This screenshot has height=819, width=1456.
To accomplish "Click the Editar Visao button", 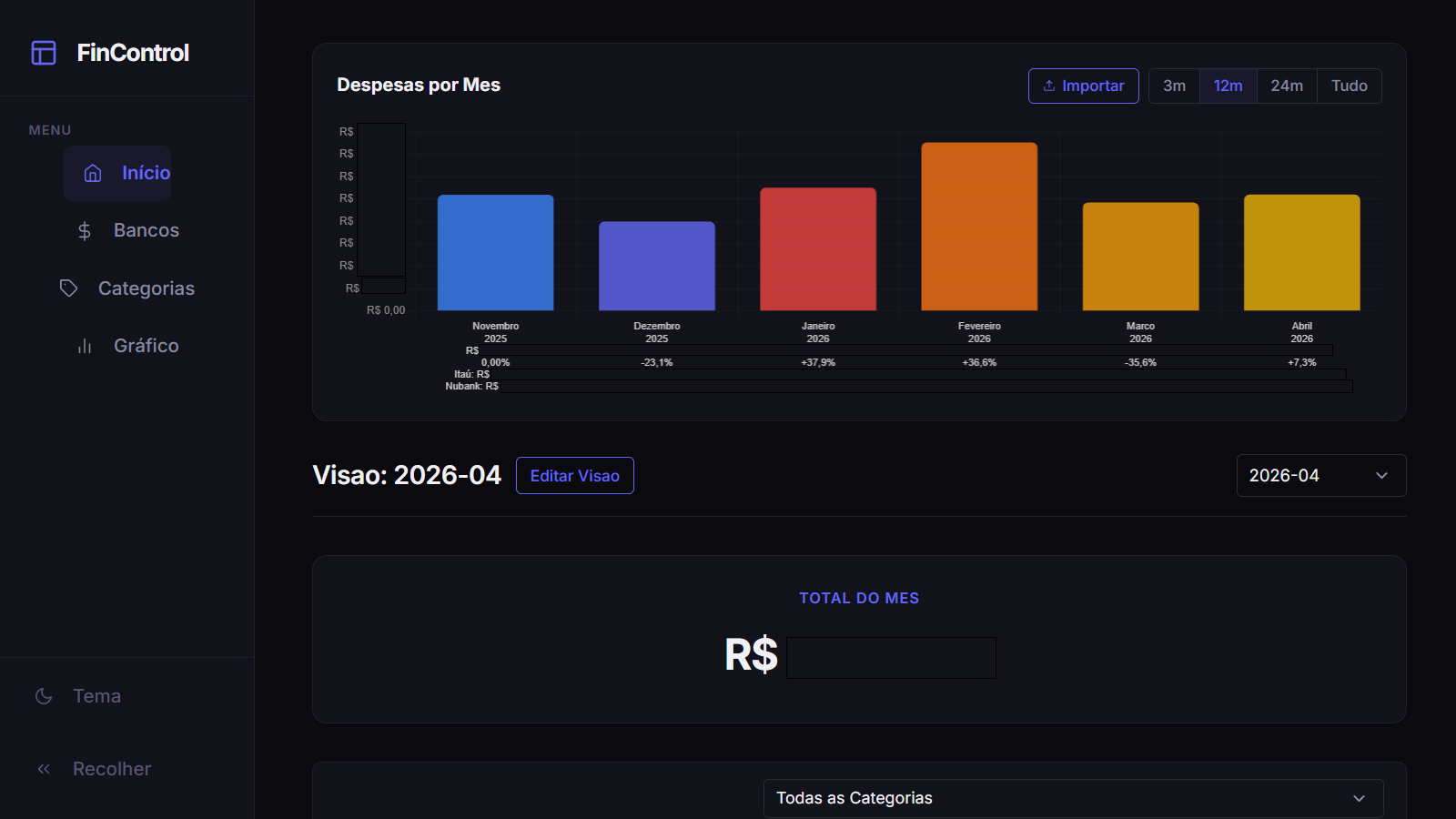I will [x=575, y=475].
